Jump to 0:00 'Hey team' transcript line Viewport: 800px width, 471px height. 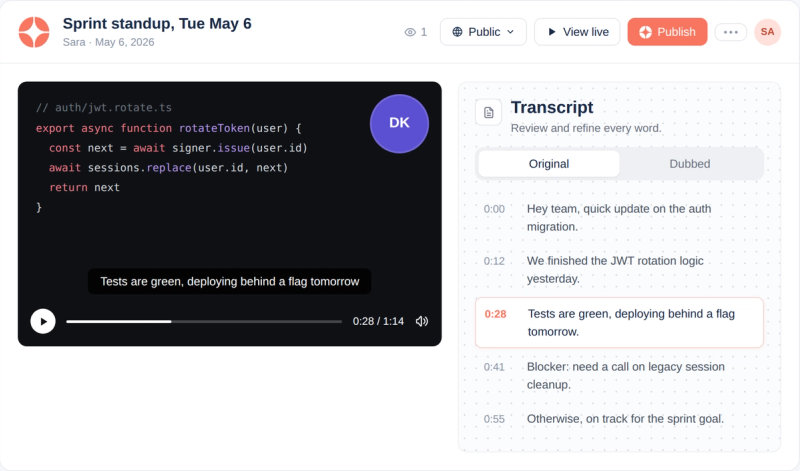point(619,218)
